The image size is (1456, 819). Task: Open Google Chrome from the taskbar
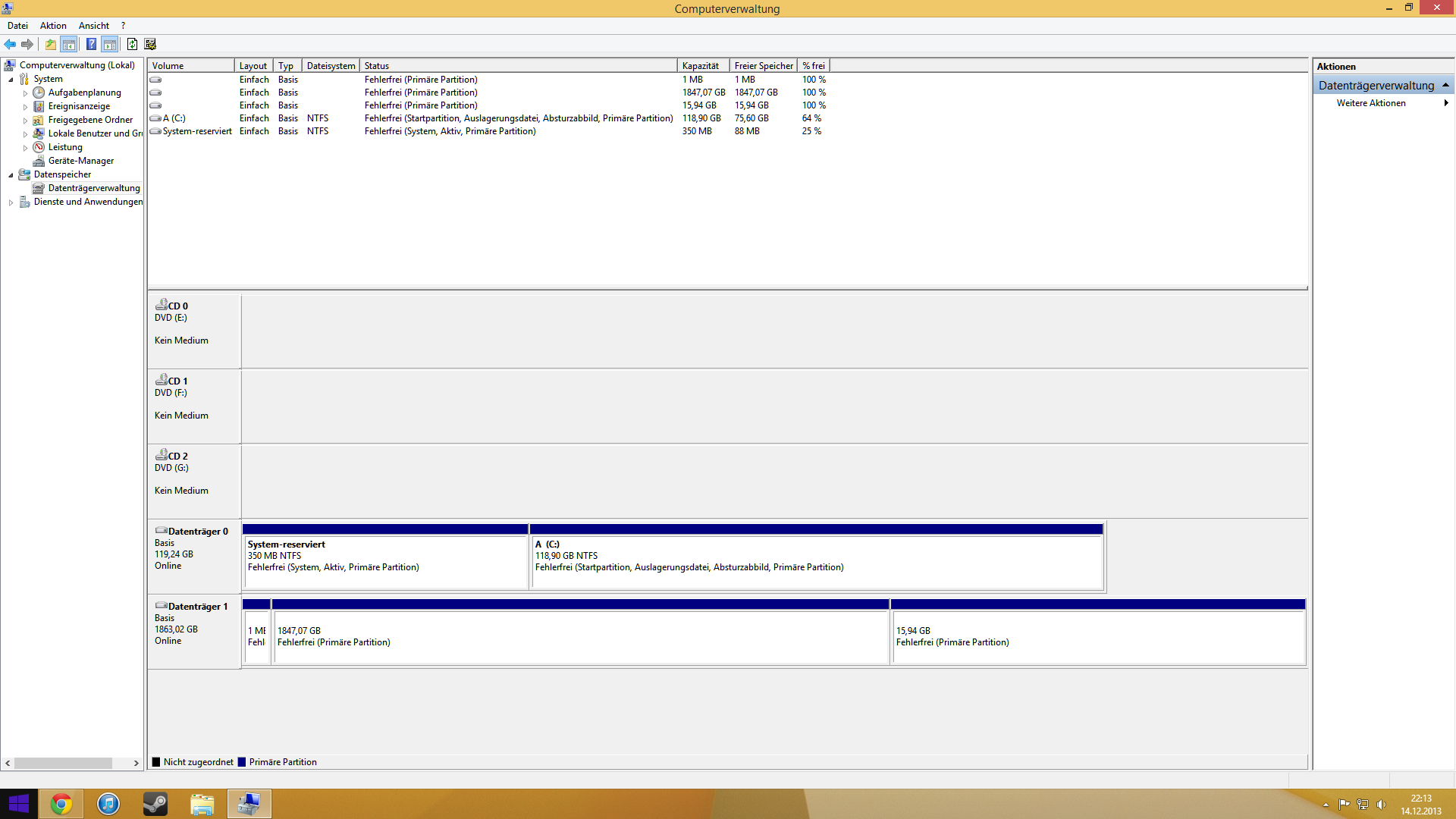point(61,804)
